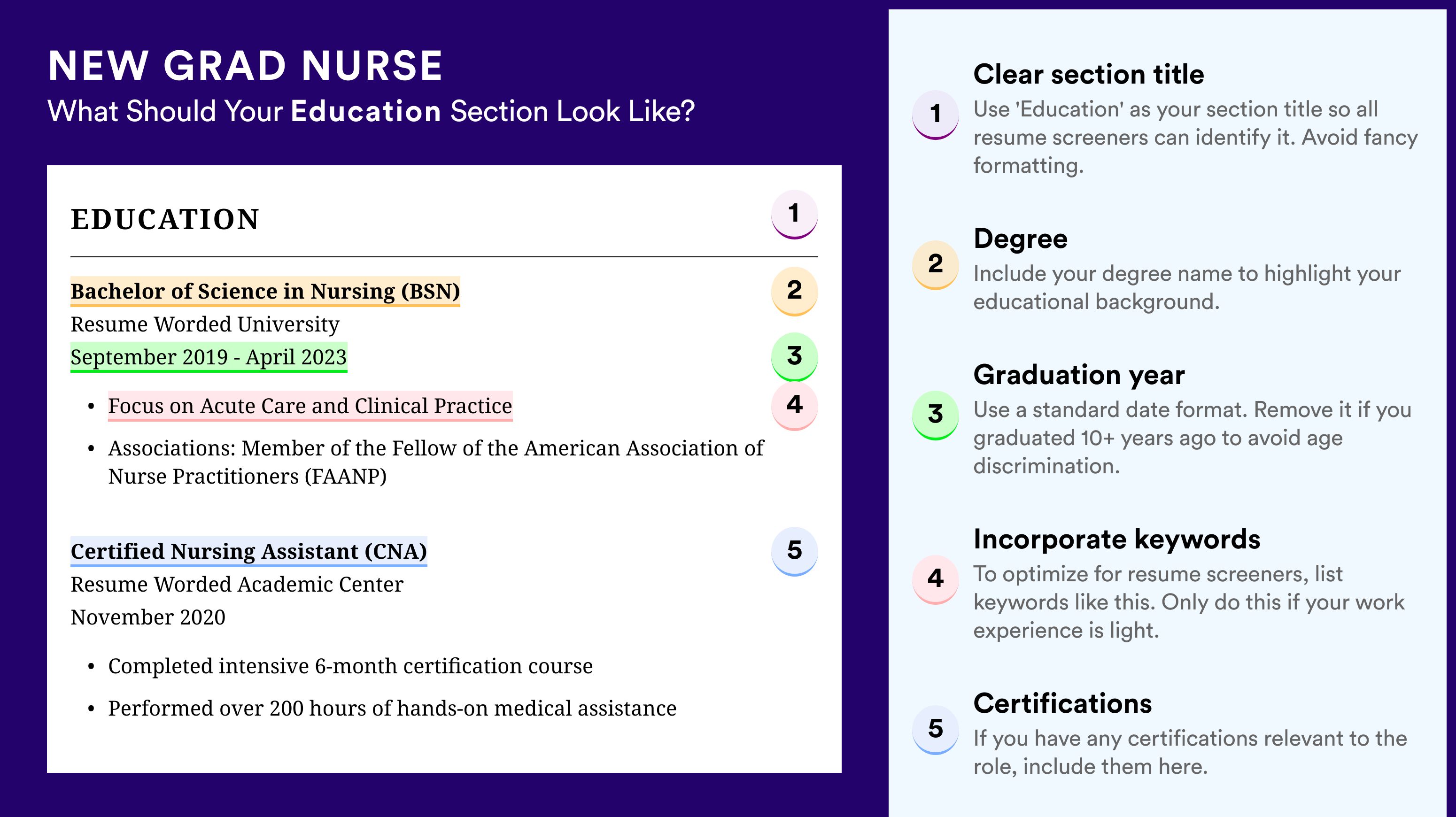Select the green highlighted September 2019 - April 2023
The image size is (1456, 817).
[209, 357]
